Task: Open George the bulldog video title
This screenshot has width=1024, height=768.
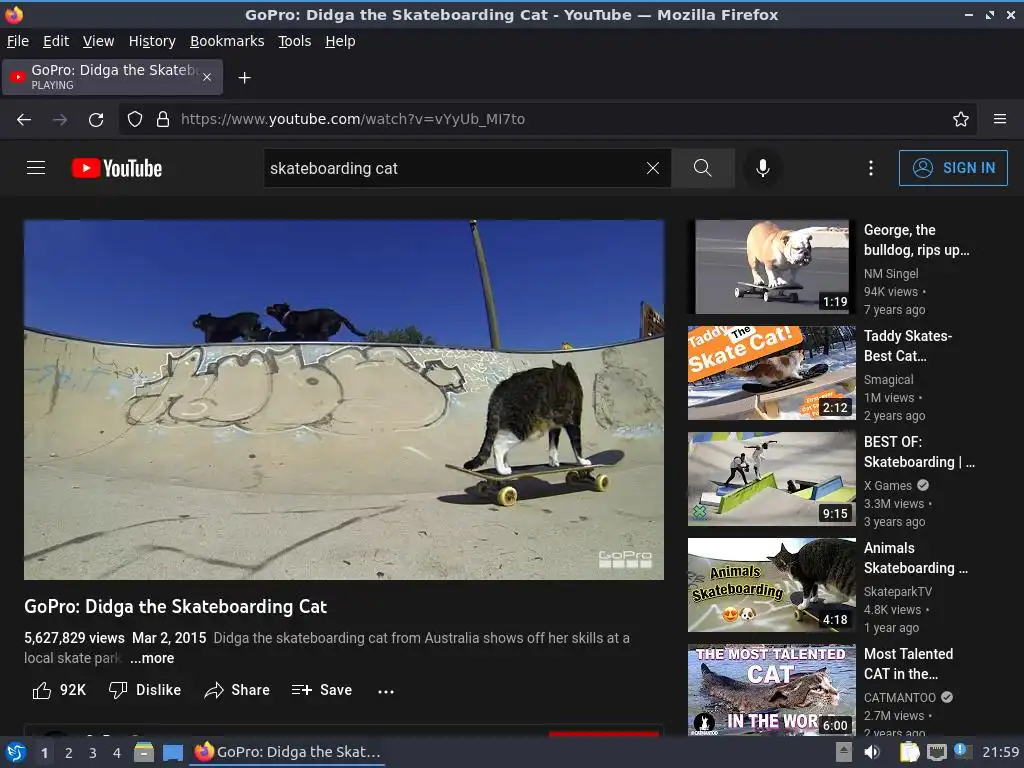Action: (916, 240)
